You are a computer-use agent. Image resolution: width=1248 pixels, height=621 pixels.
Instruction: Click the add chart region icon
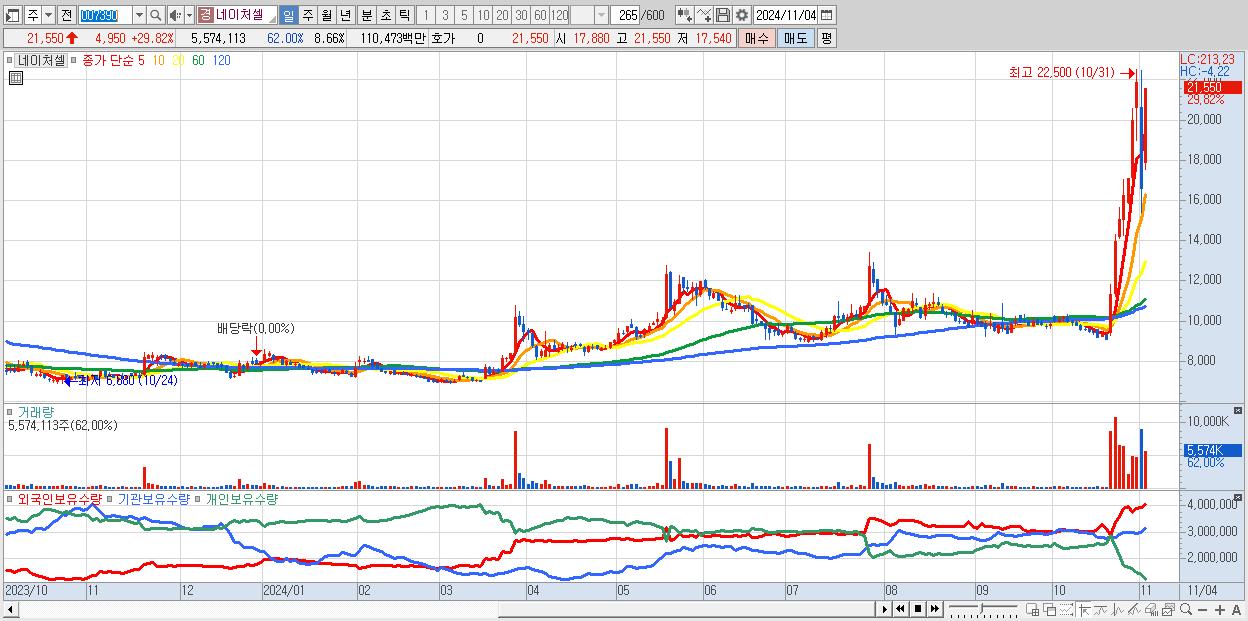pyautogui.click(x=1032, y=609)
